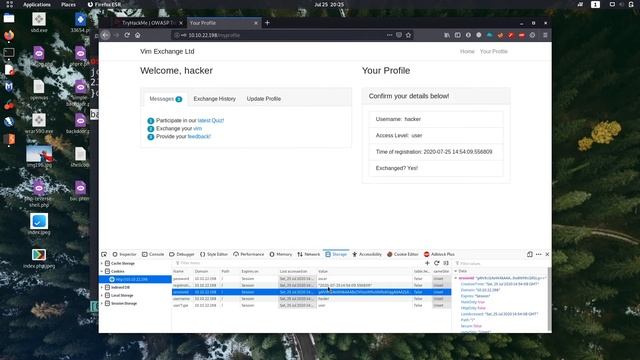
Task: Go to the Firefox home page icon
Action: pos(138,35)
